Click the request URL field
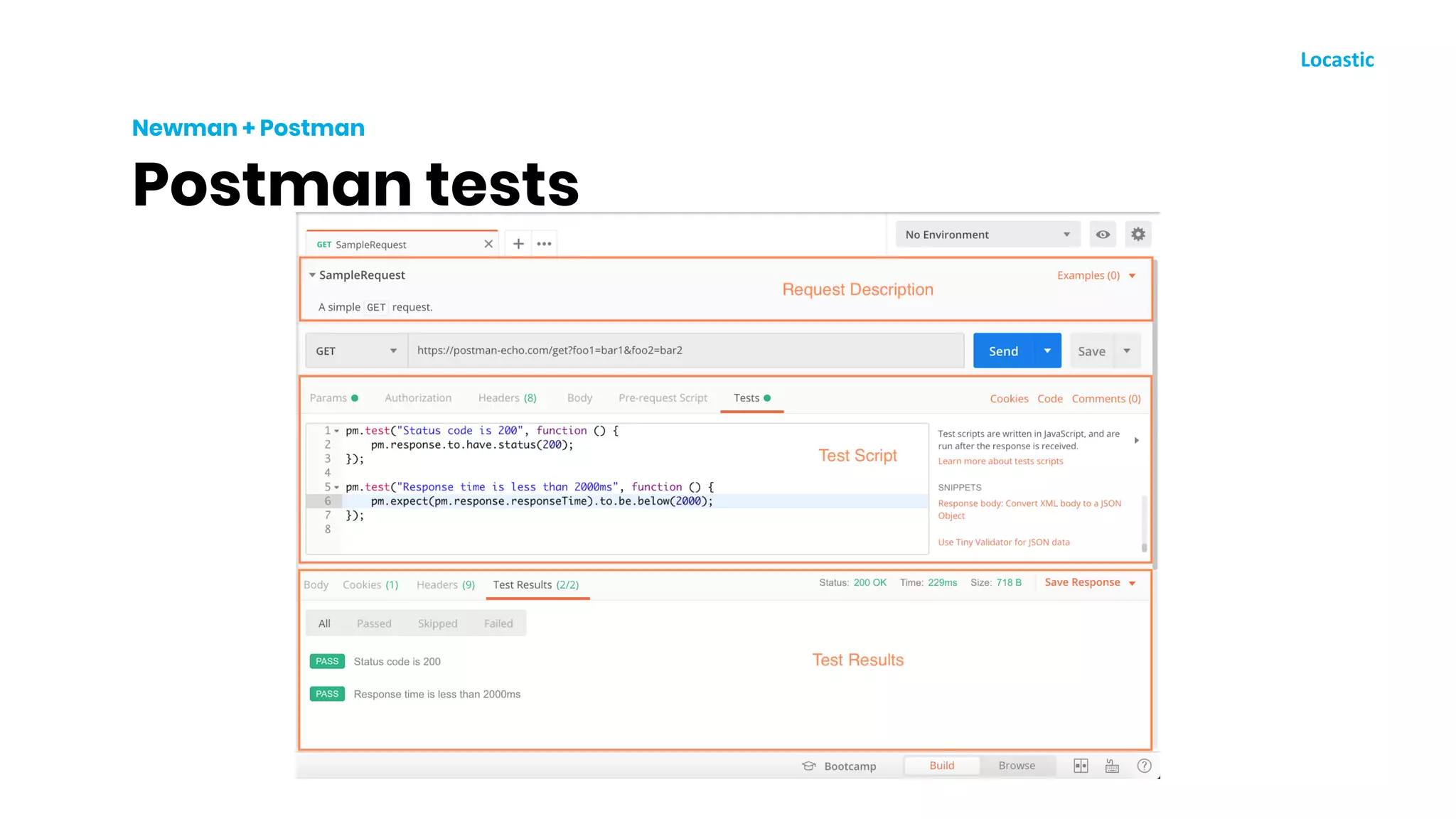The height and width of the screenshot is (819, 1456). tap(686, 350)
